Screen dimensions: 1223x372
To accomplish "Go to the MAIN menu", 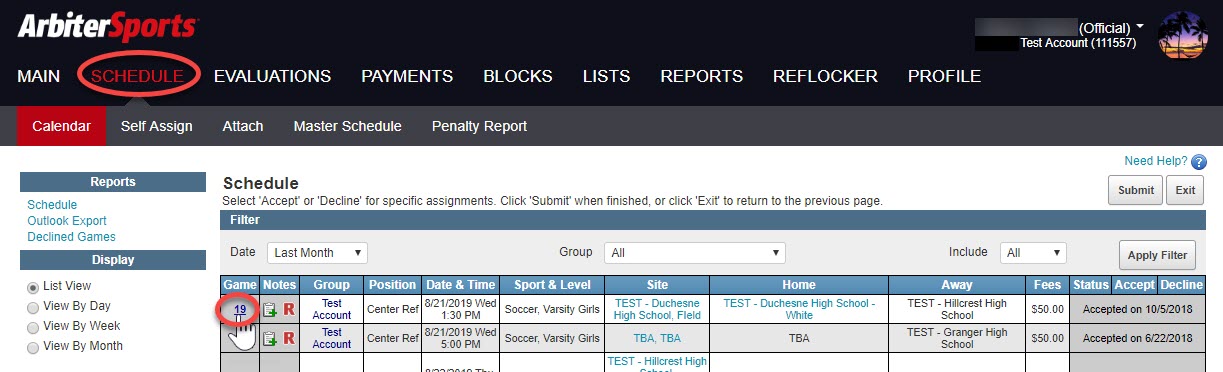I will (39, 76).
